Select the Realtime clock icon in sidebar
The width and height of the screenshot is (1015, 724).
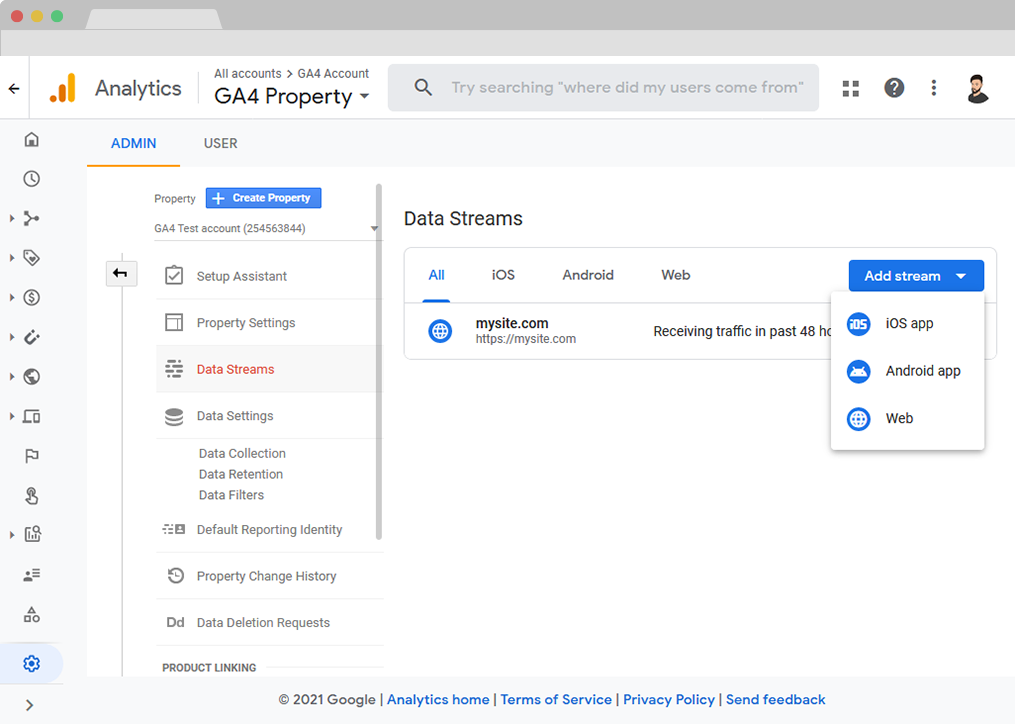click(31, 178)
